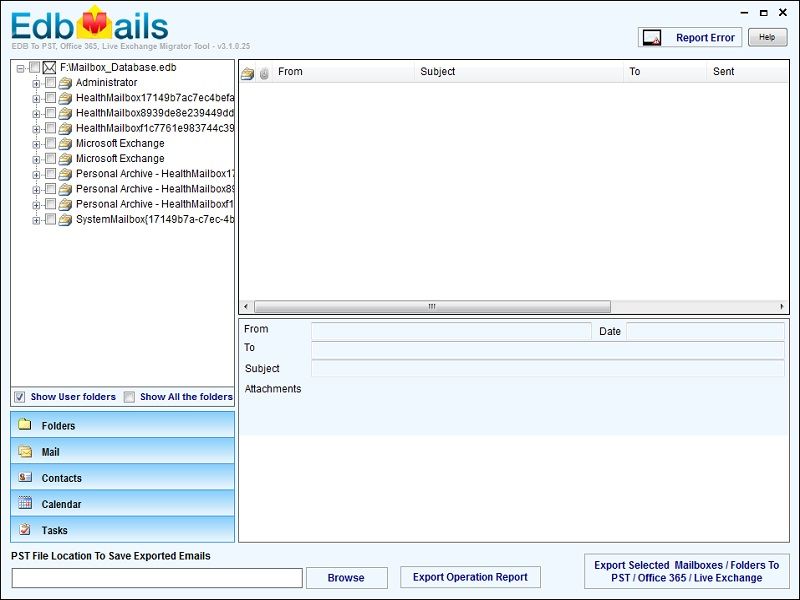Click the envelope icon of Mailbox_Database.edb
This screenshot has height=600, width=800.
coord(49,67)
